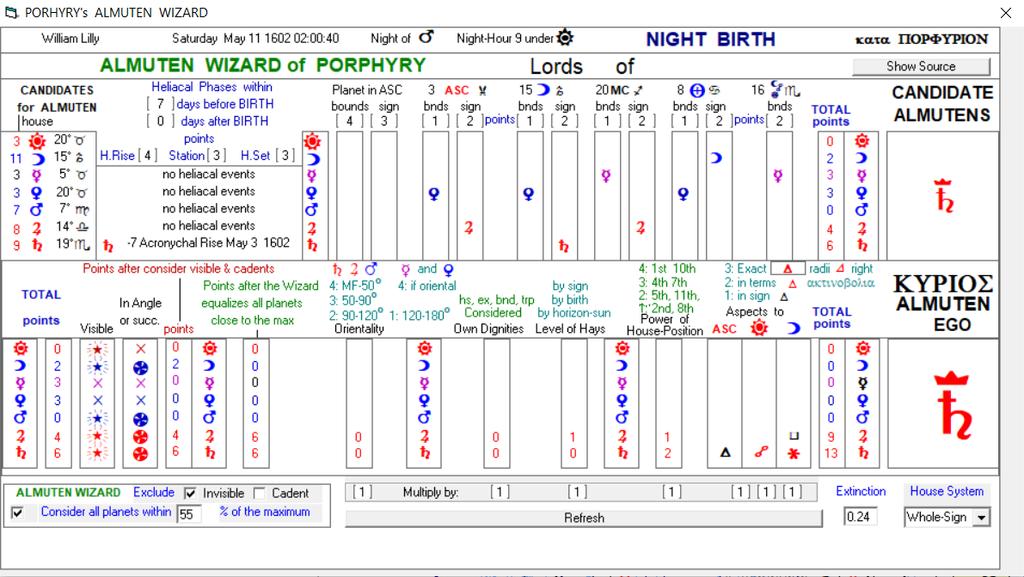Viewport: 1024px width, 577px height.
Task: Click Jupiter's total points value 9
Action: (830, 436)
